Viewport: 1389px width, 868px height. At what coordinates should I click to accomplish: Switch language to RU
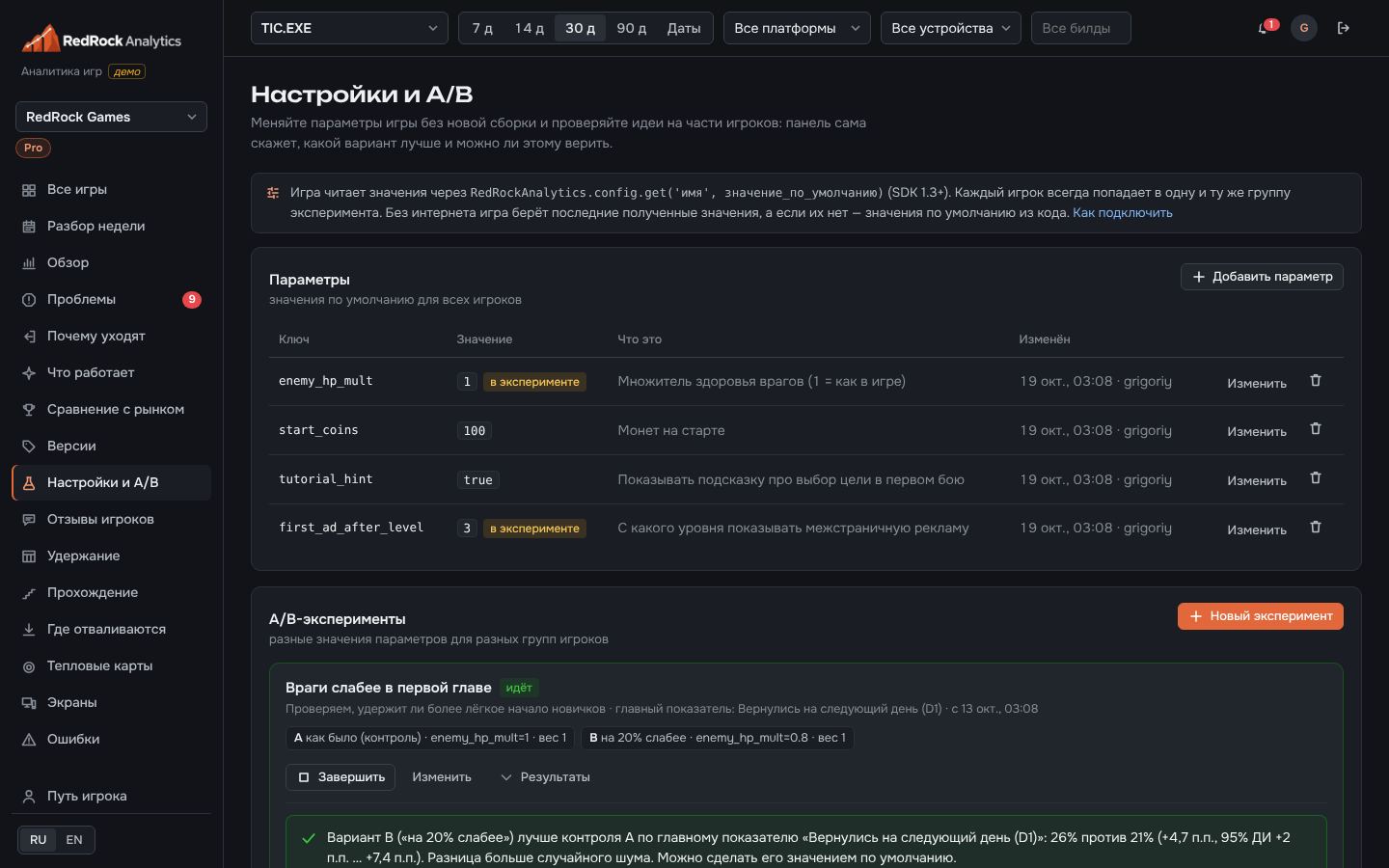point(38,840)
